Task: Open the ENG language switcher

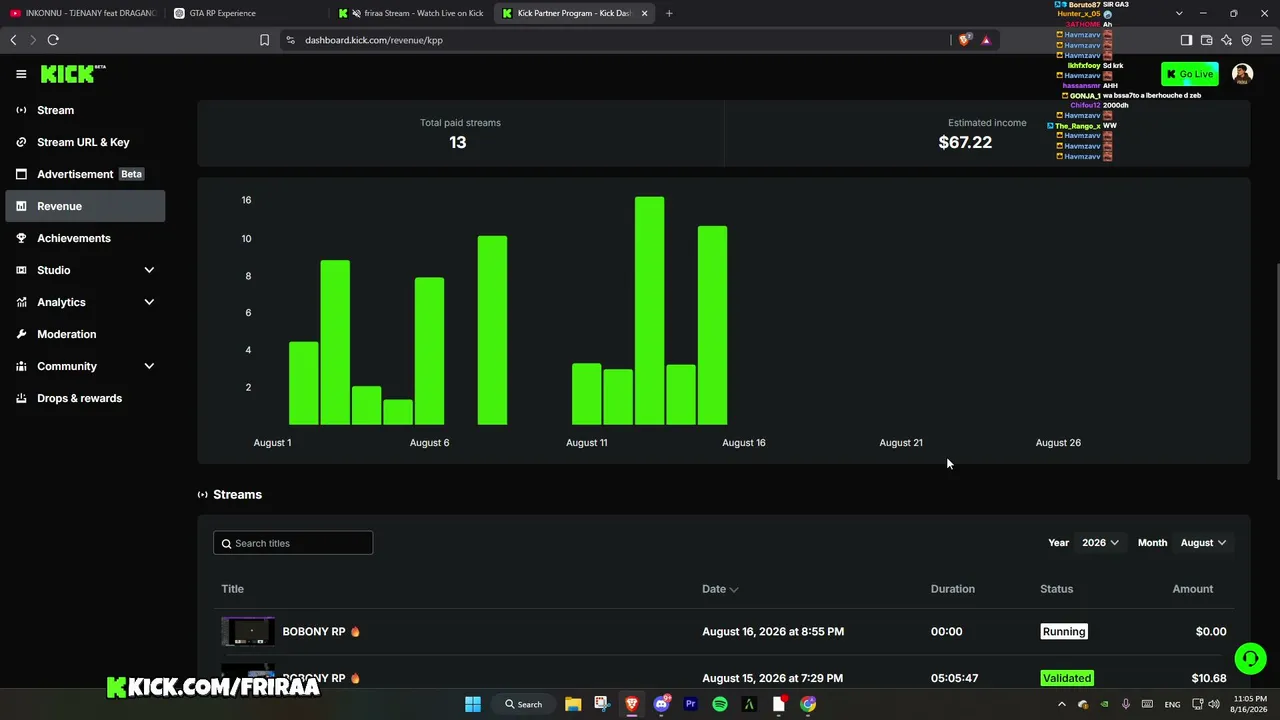Action: pyautogui.click(x=1172, y=704)
